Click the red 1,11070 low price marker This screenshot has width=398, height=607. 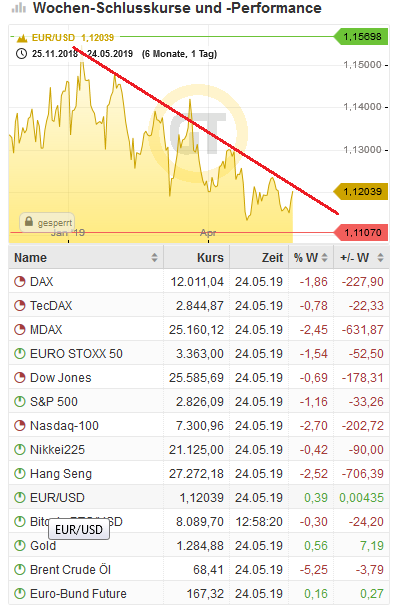362,232
